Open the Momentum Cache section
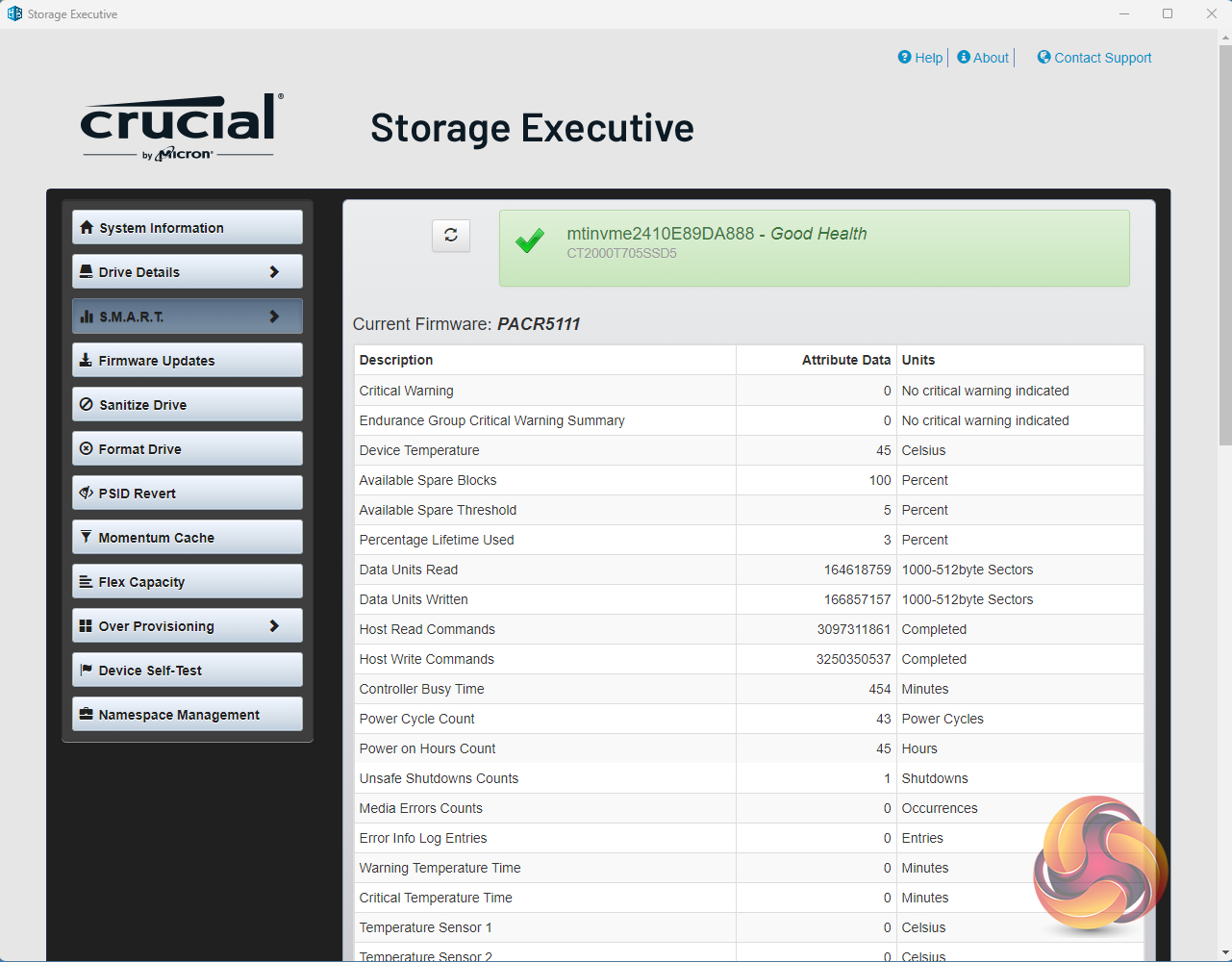Viewport: 1232px width, 963px height. 157,538
